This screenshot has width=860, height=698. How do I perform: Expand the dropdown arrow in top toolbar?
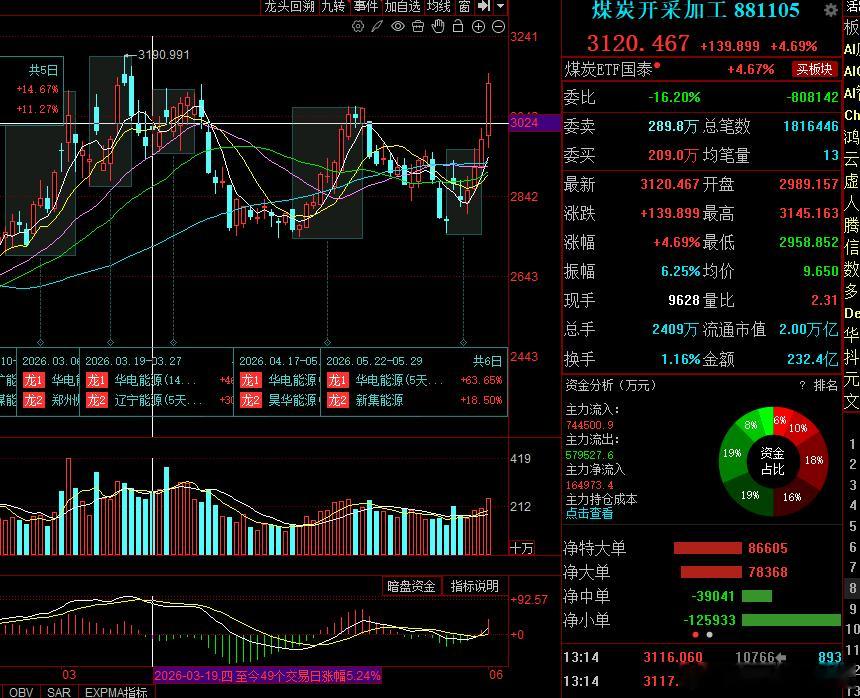coord(500,6)
